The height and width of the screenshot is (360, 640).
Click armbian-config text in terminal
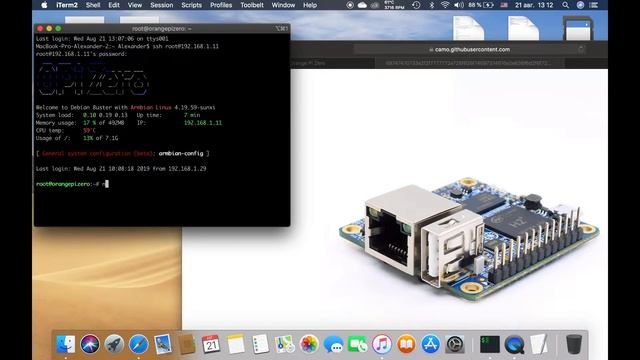[181, 153]
